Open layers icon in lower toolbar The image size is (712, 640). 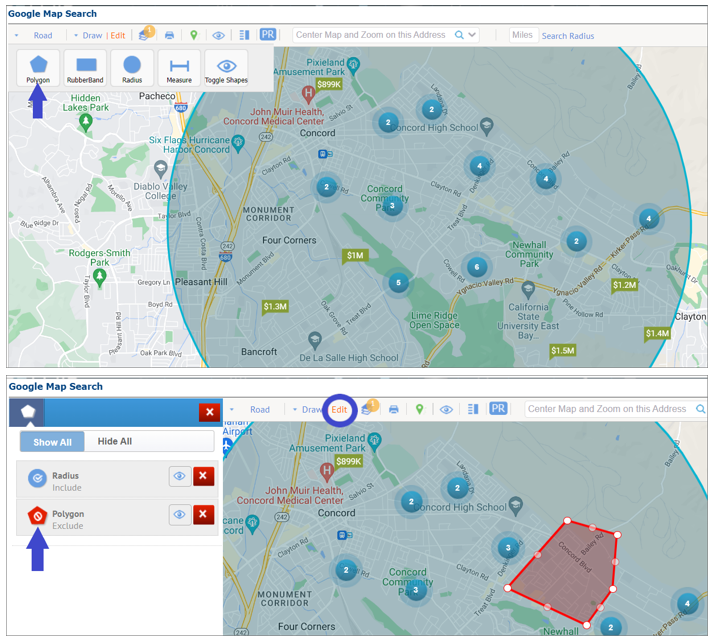[367, 409]
